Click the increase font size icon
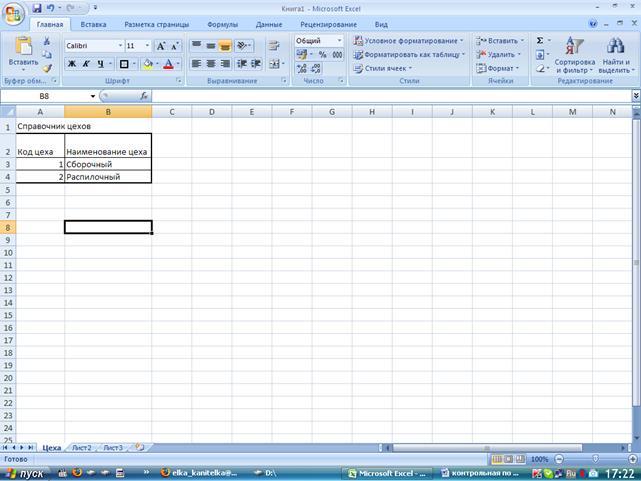 tap(160, 46)
